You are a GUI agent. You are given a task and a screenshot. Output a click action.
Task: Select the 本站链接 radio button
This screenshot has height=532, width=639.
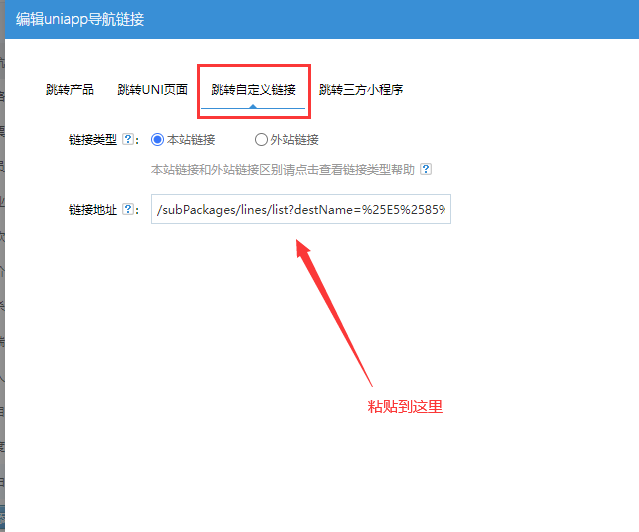pos(157,140)
